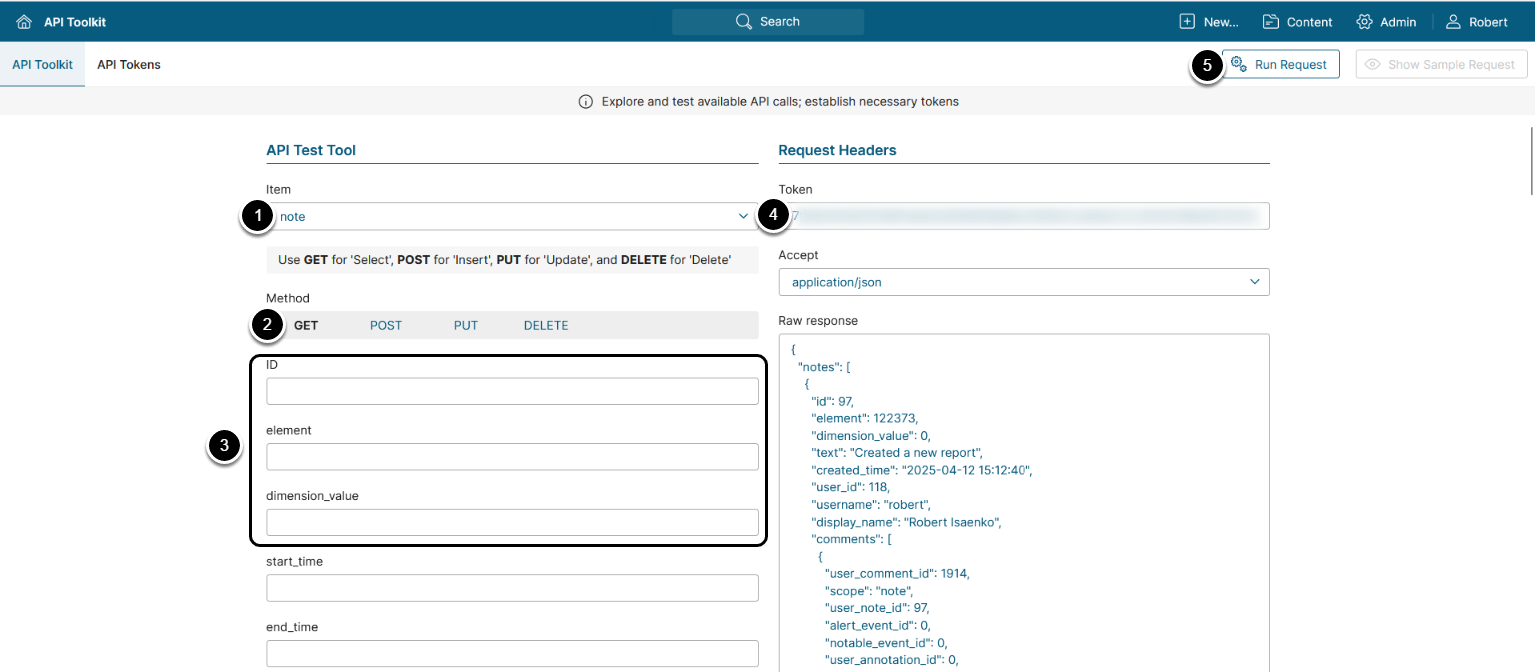This screenshot has height=672, width=1535.
Task: Click the Show Sample Request eye icon
Action: tap(1373, 64)
